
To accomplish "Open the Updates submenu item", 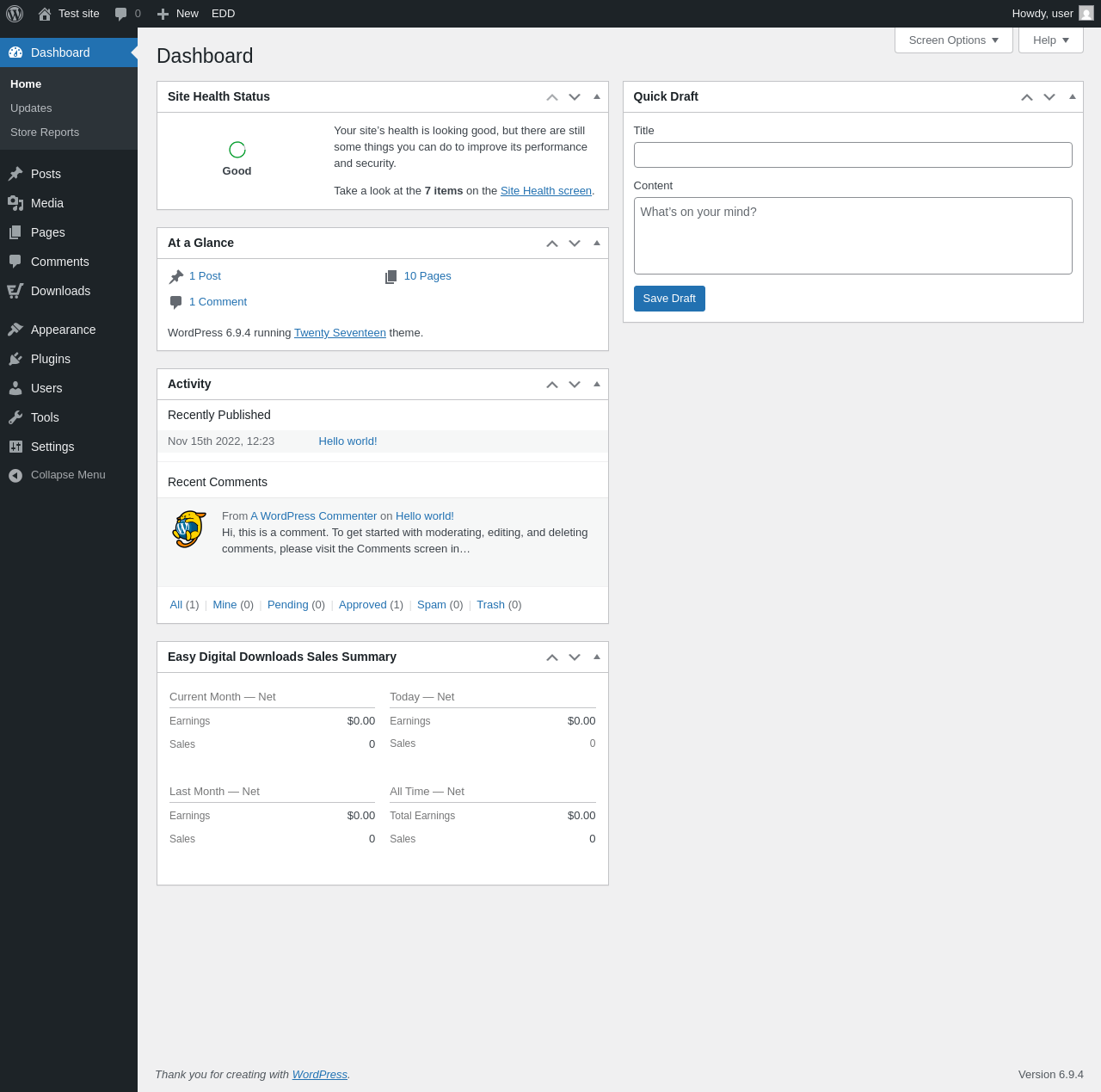I will [x=31, y=108].
